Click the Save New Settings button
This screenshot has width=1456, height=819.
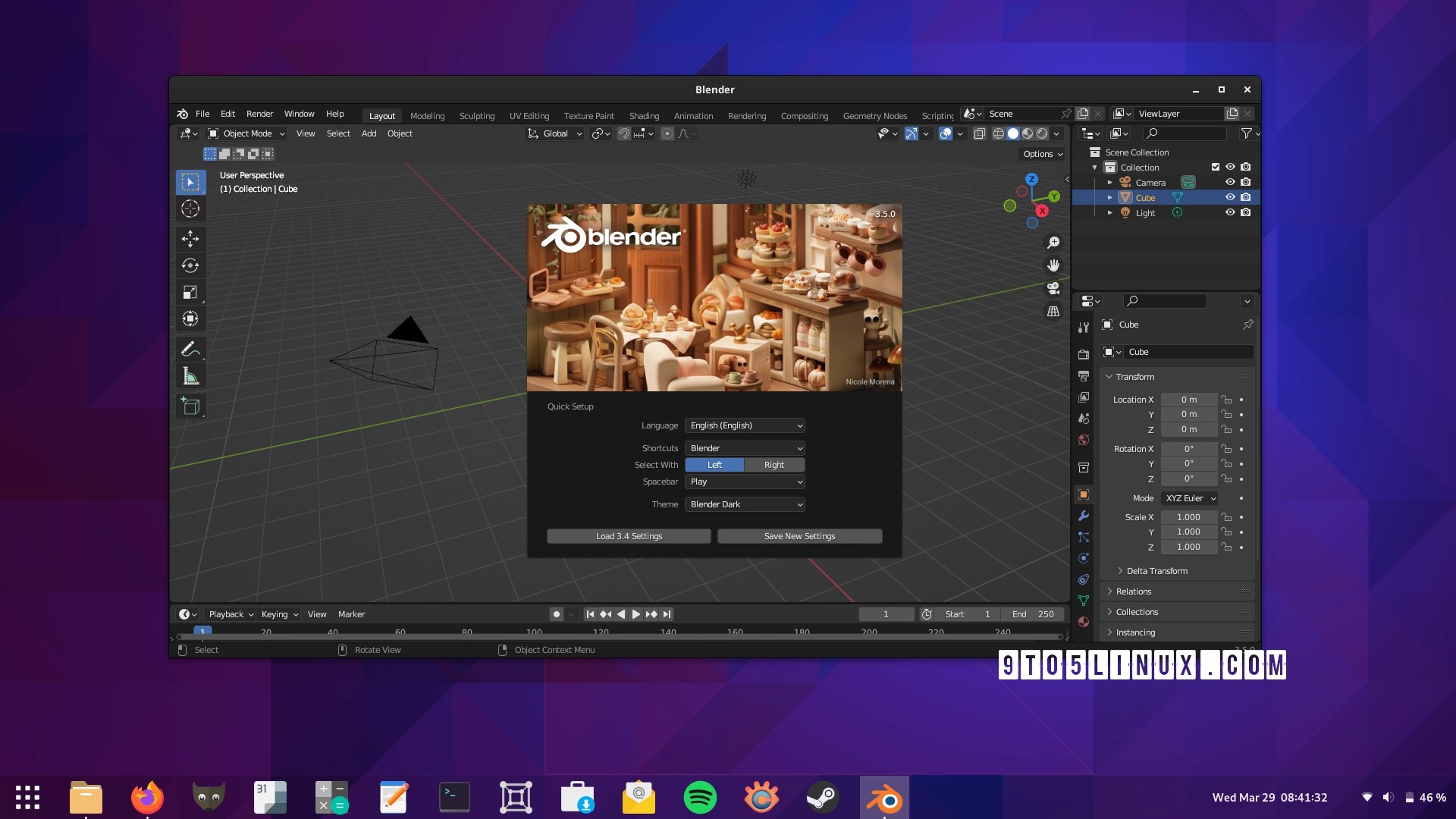[x=799, y=536]
